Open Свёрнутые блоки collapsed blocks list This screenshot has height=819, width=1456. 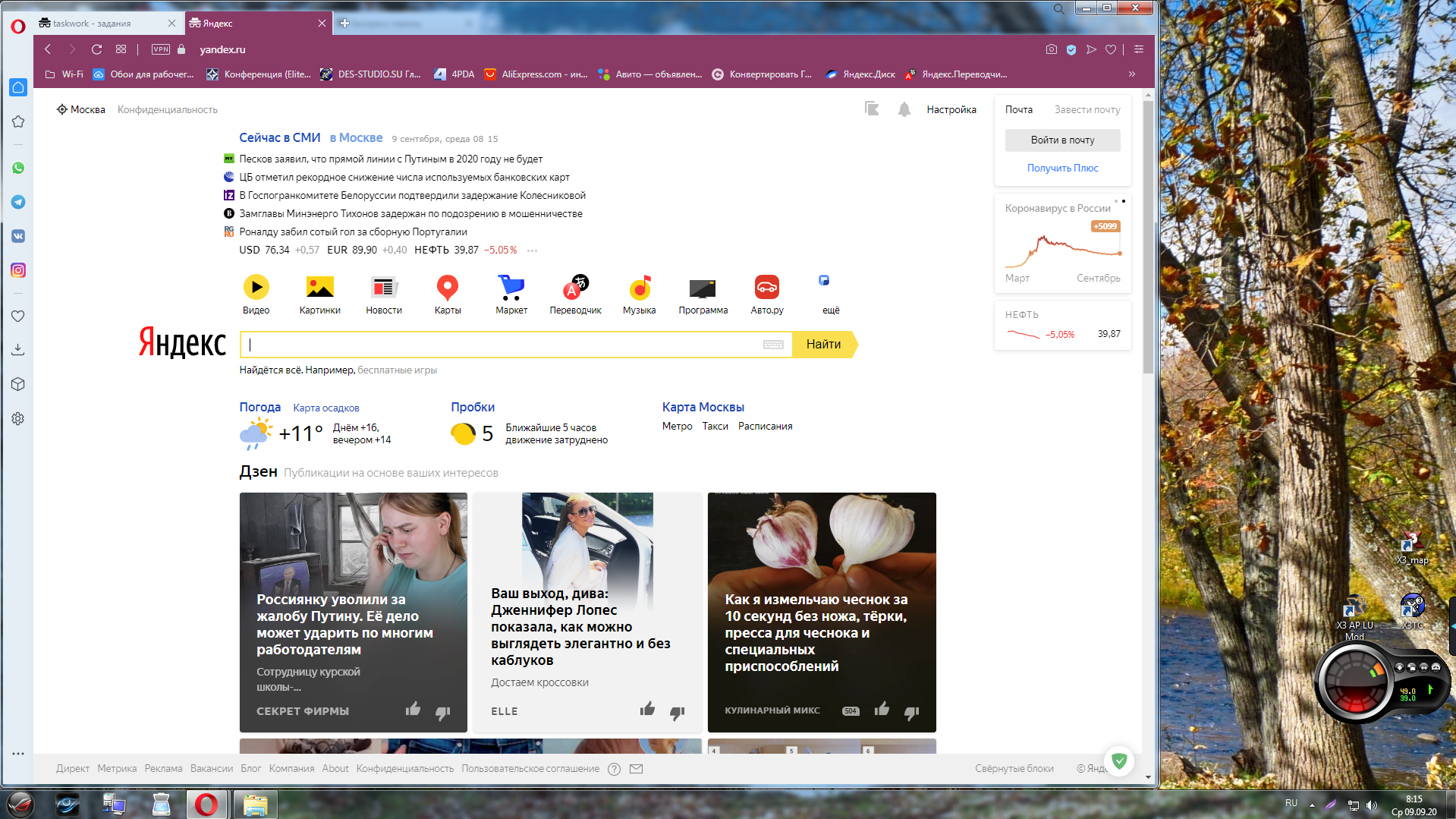(1014, 769)
